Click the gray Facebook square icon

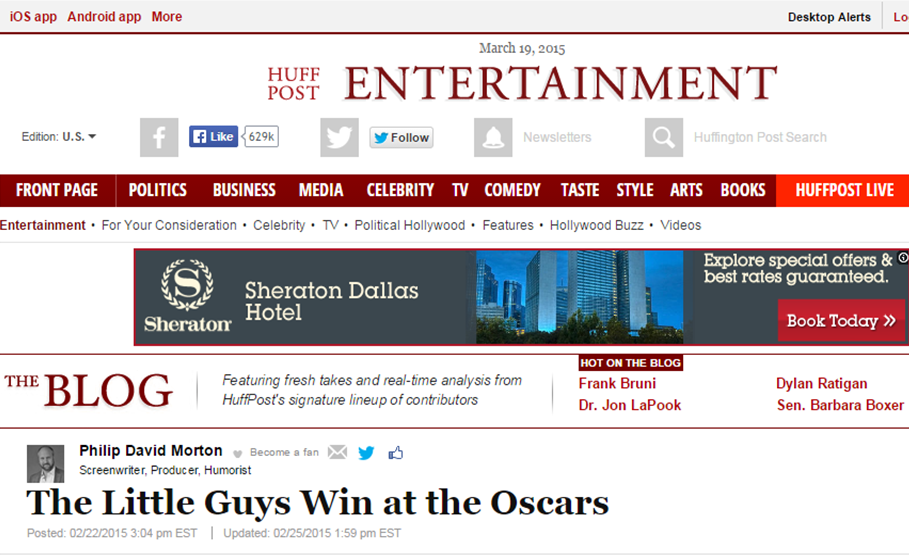159,137
